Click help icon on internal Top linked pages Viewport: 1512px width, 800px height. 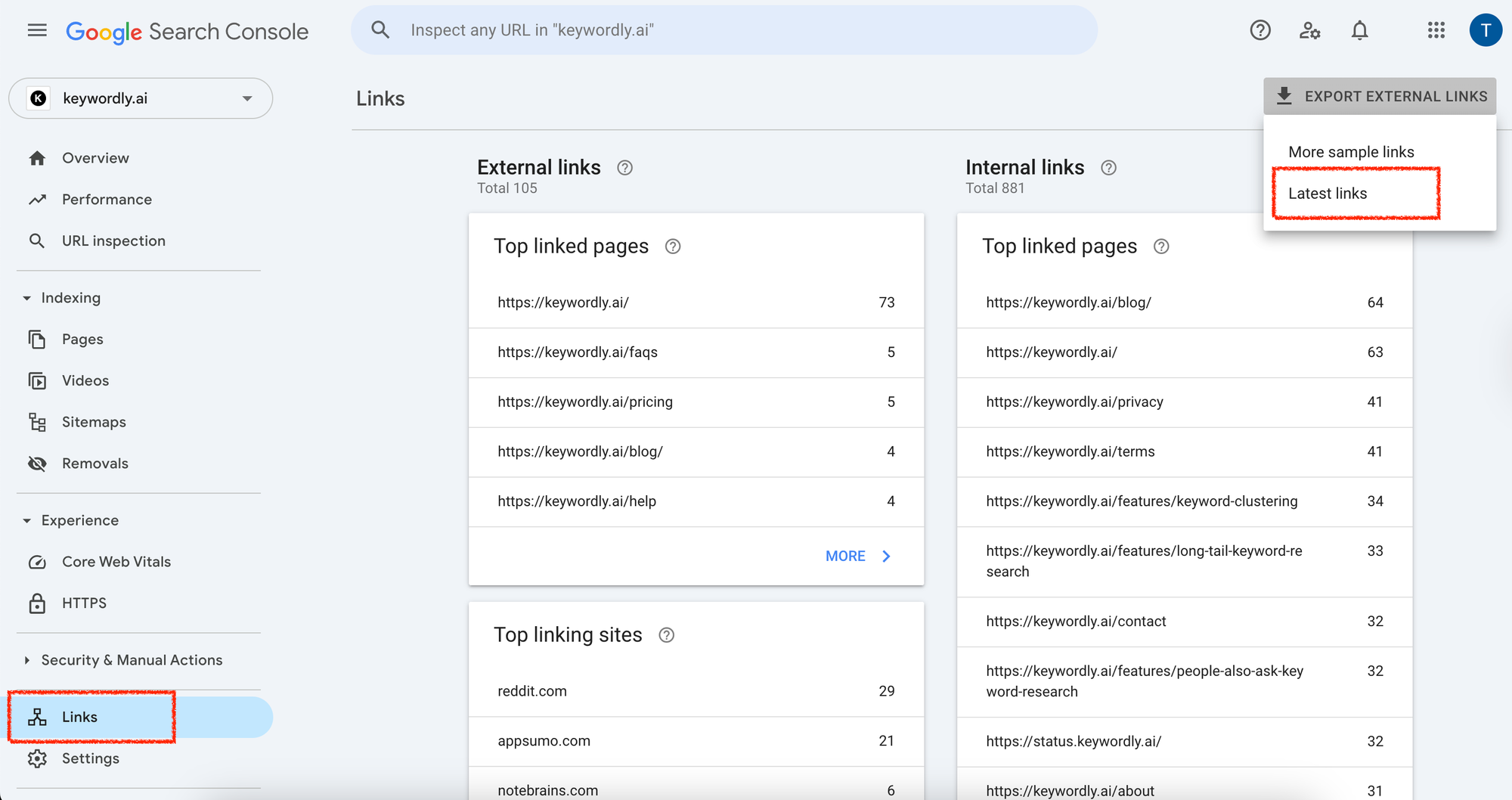point(1161,247)
